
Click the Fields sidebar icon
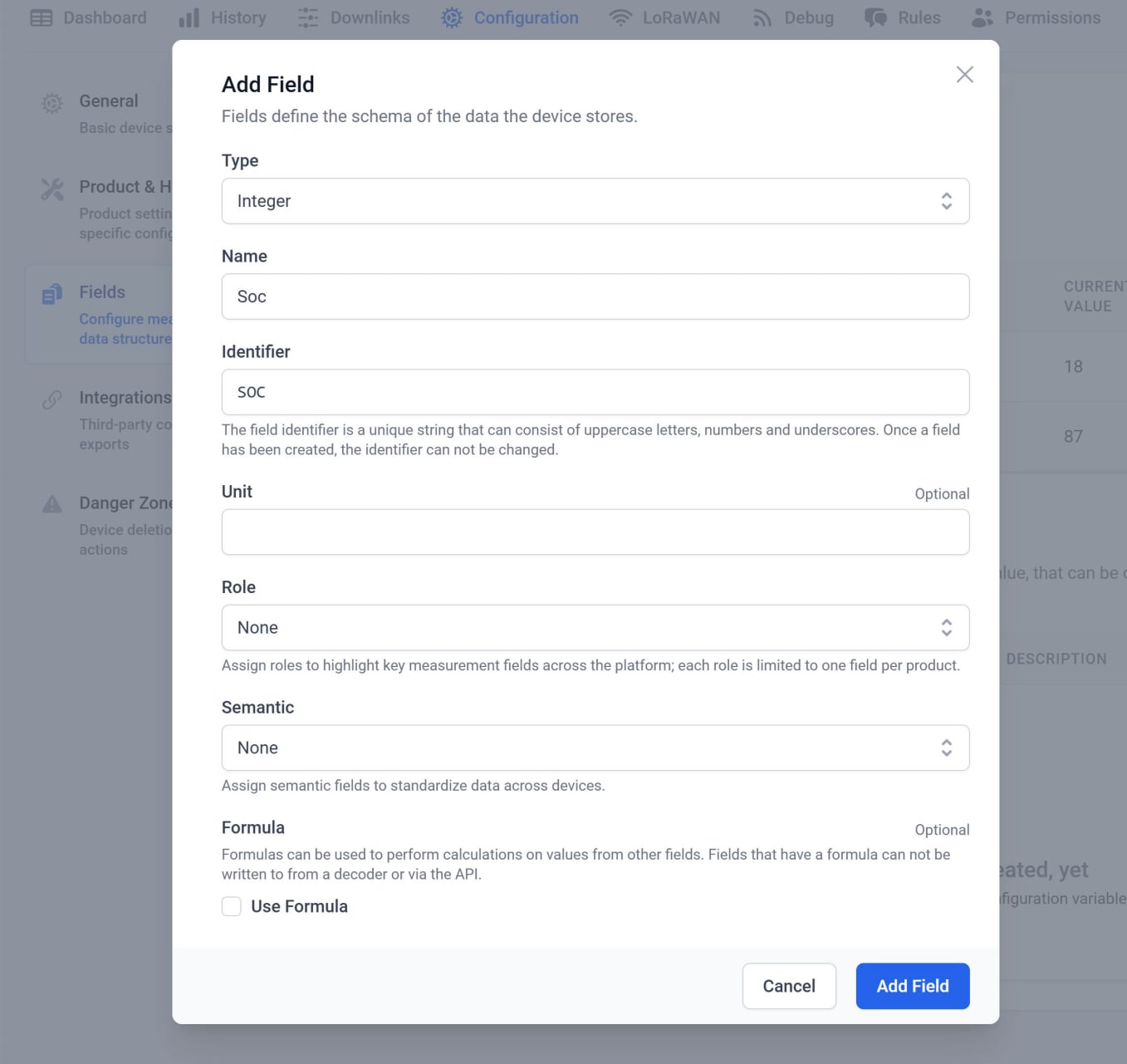coord(51,293)
